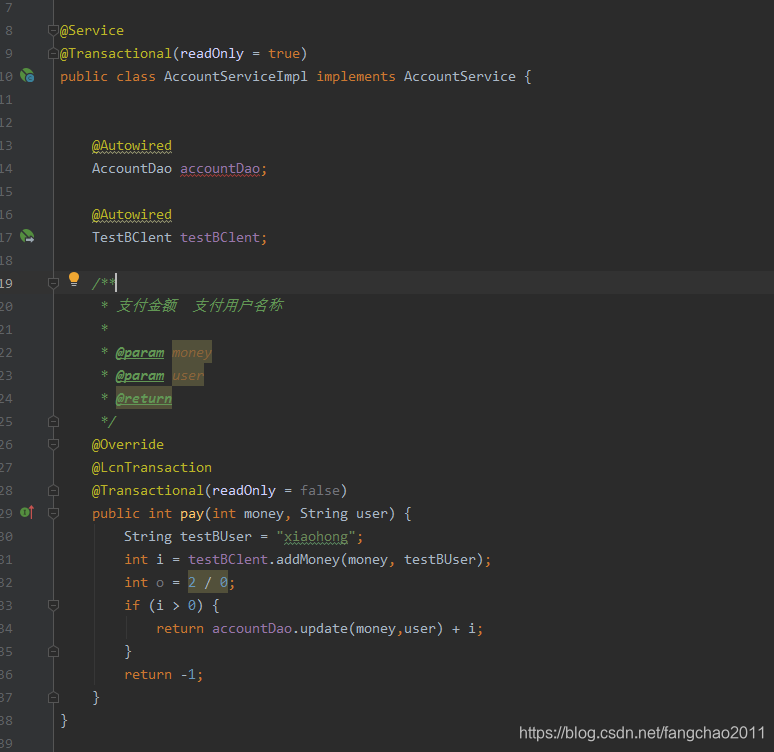The image size is (774, 752).
Task: Click the addMoney method call
Action: tap(308, 559)
